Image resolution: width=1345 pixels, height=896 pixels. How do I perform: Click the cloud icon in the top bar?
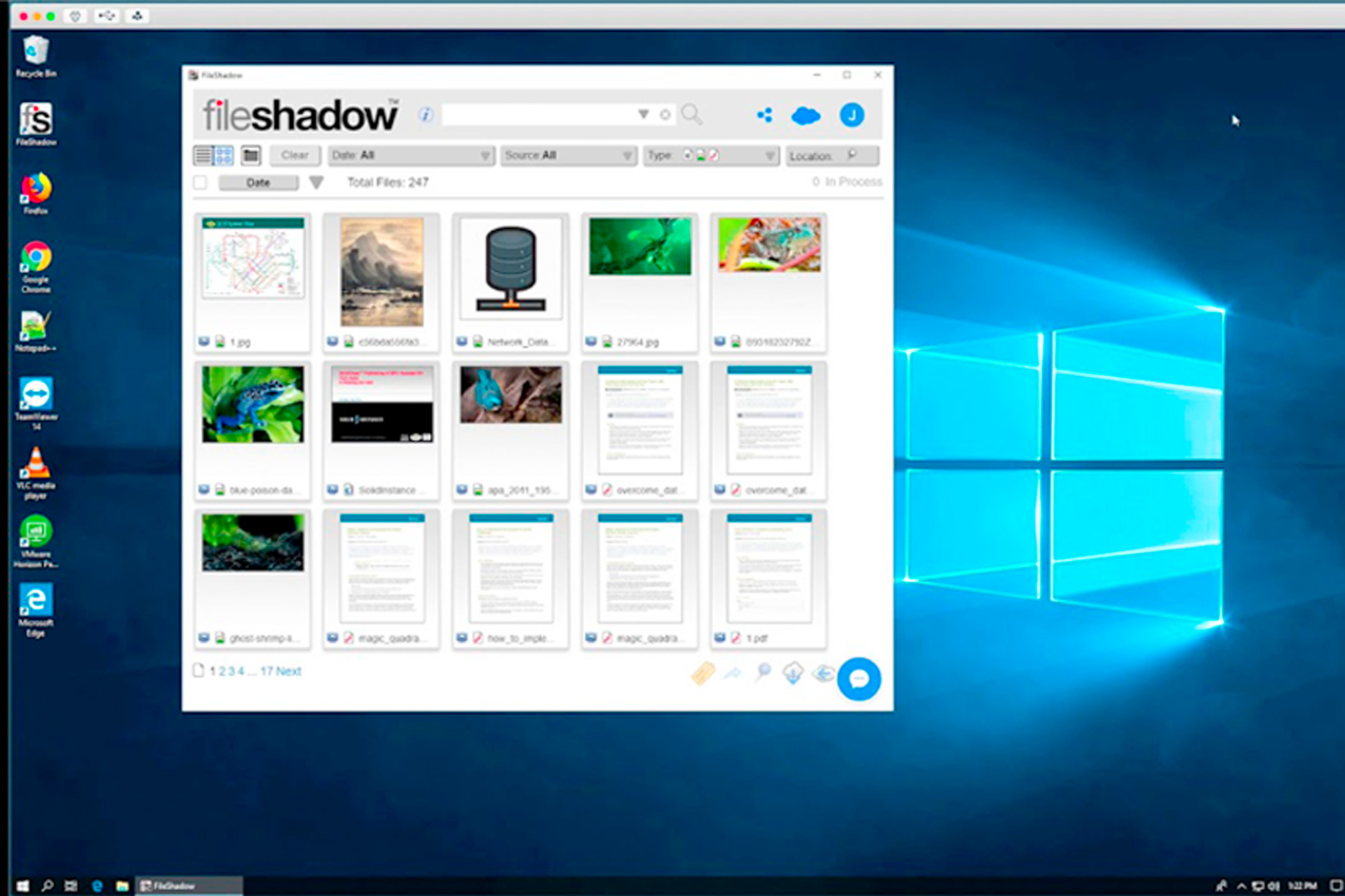(x=806, y=115)
